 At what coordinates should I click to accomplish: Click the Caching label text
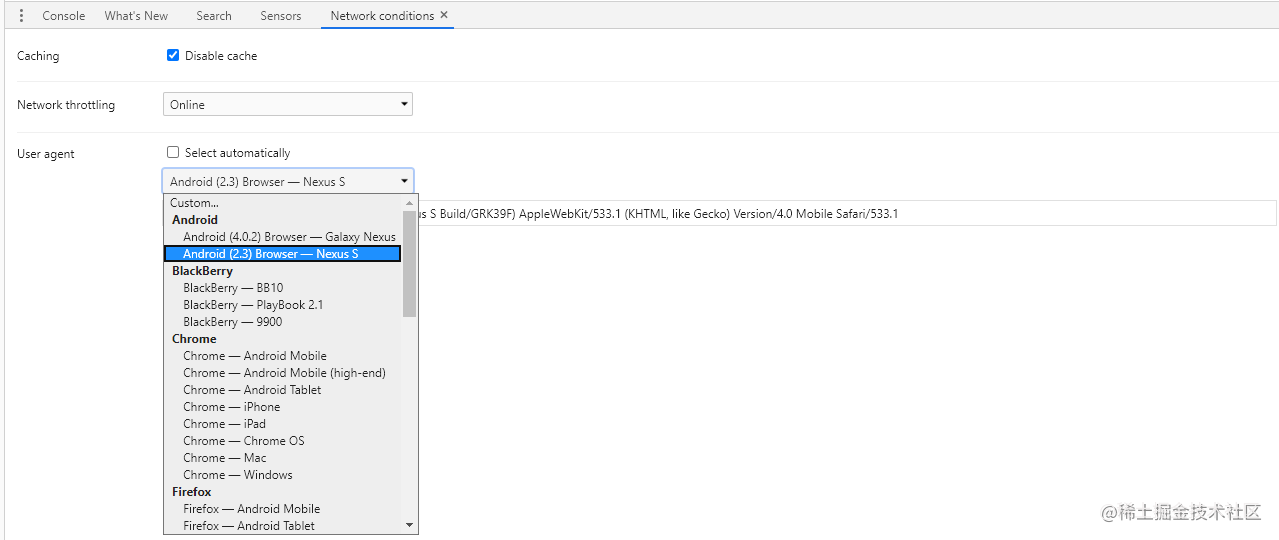tap(38, 56)
